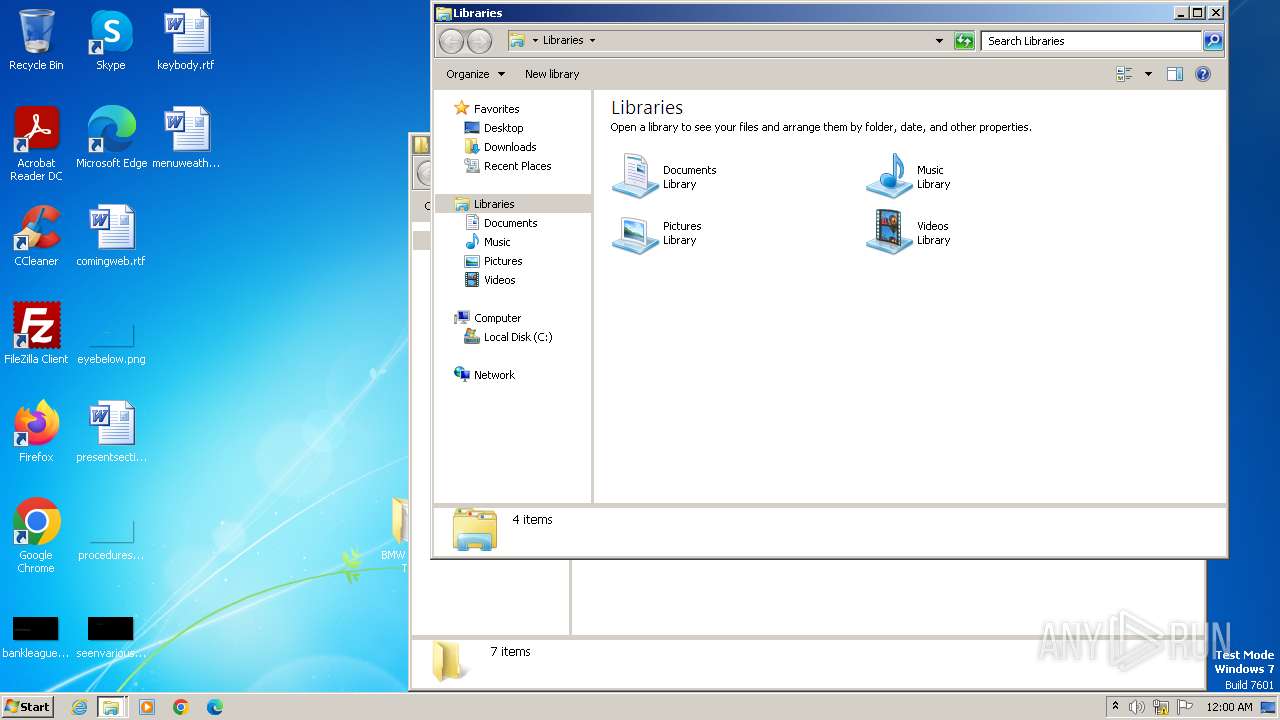Select Videos under Libraries tree

[x=490, y=280]
